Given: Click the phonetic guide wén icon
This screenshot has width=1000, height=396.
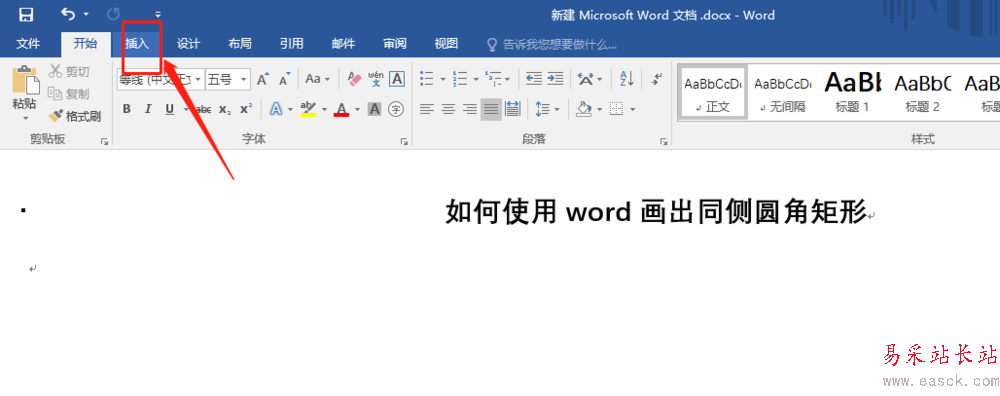Looking at the screenshot, I should coord(376,79).
